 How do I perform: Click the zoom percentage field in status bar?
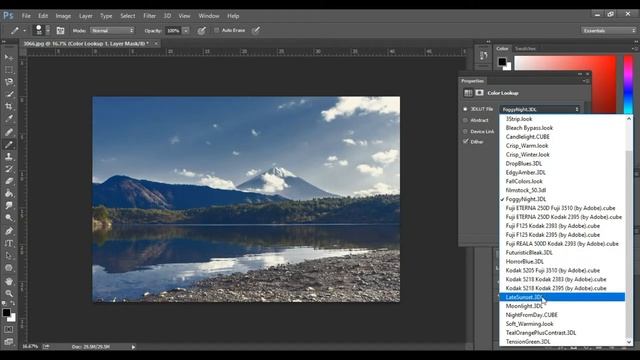(x=30, y=347)
